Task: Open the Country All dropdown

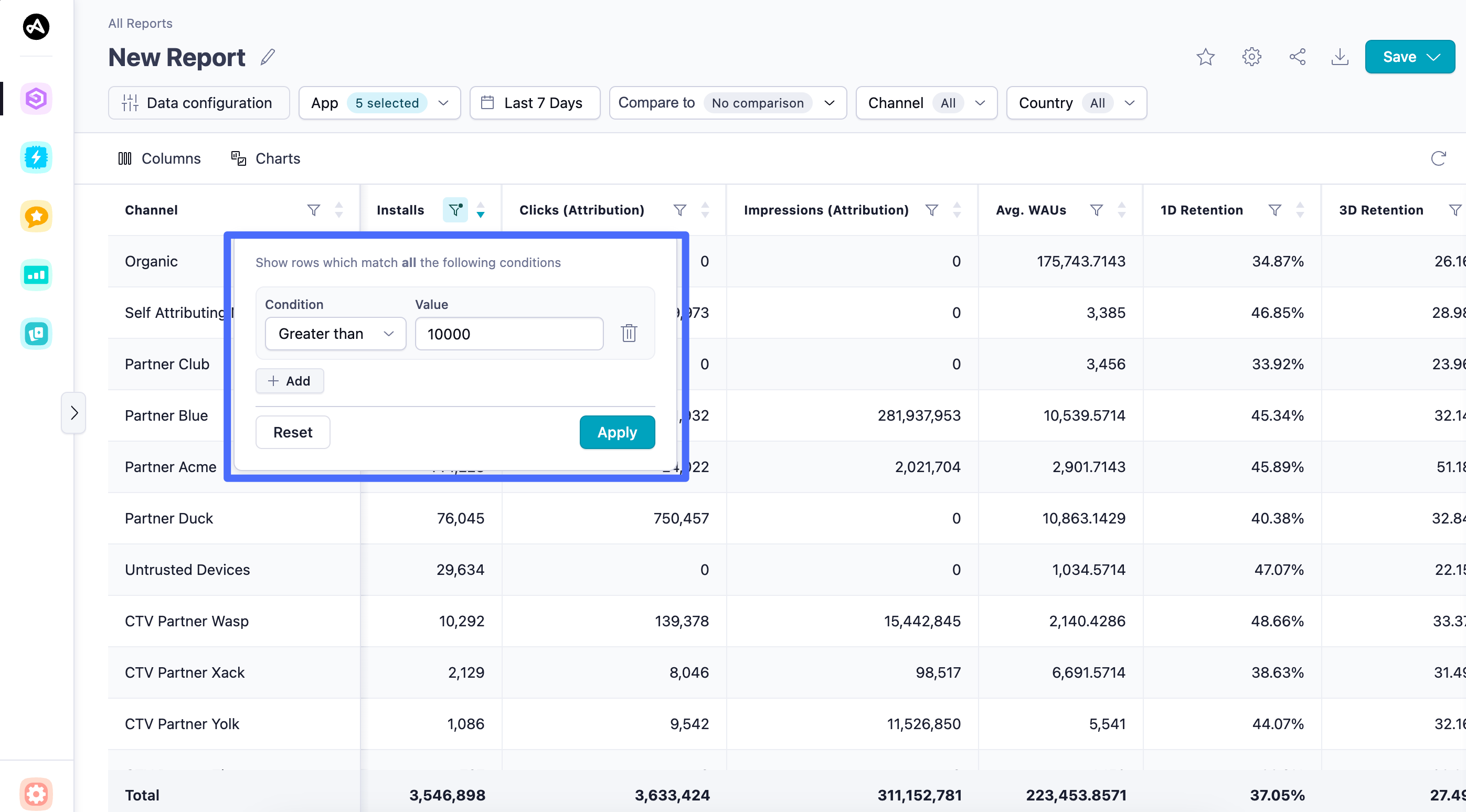Action: click(1076, 103)
